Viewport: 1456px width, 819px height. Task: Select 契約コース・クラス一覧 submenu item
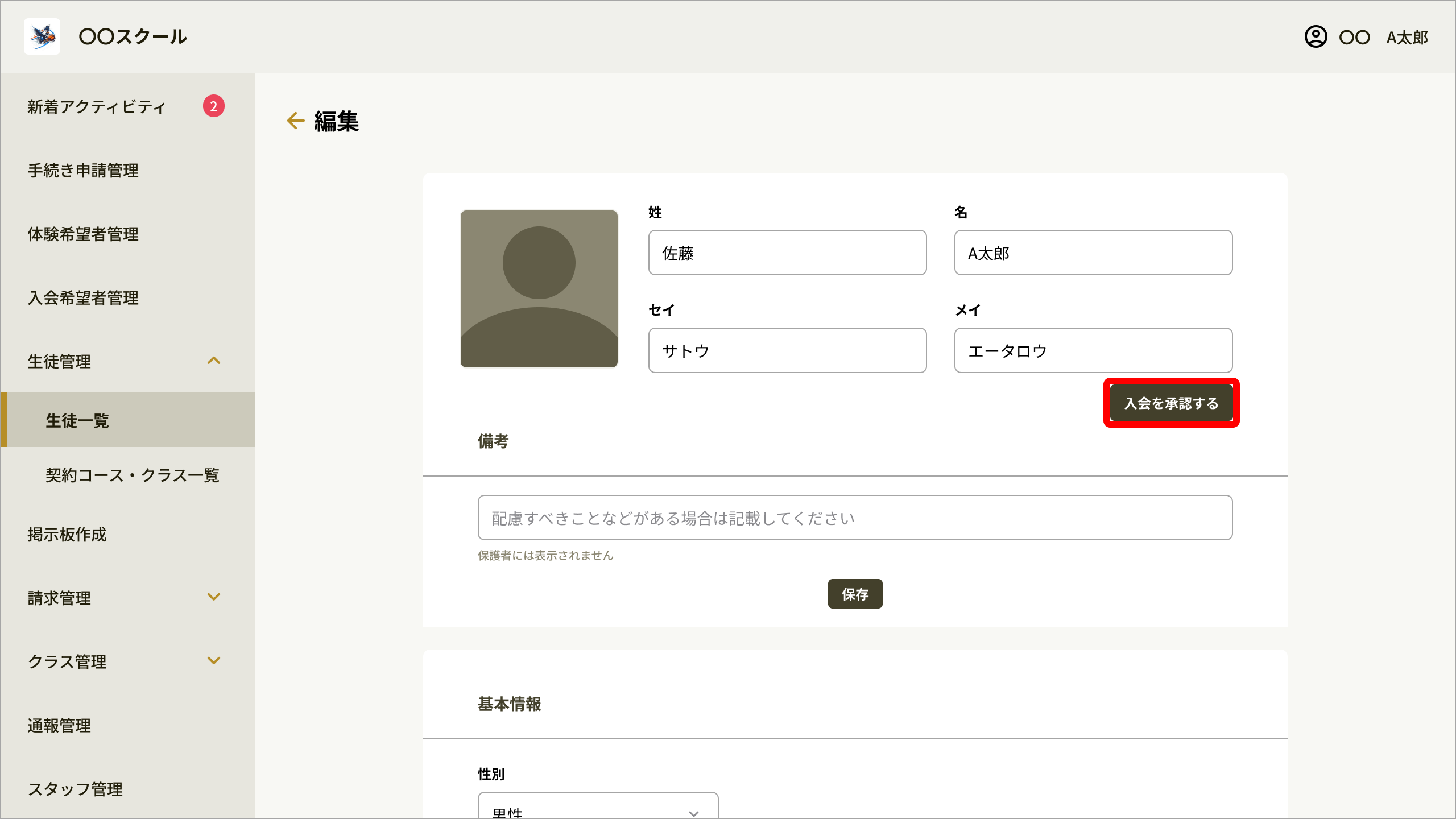(127, 475)
